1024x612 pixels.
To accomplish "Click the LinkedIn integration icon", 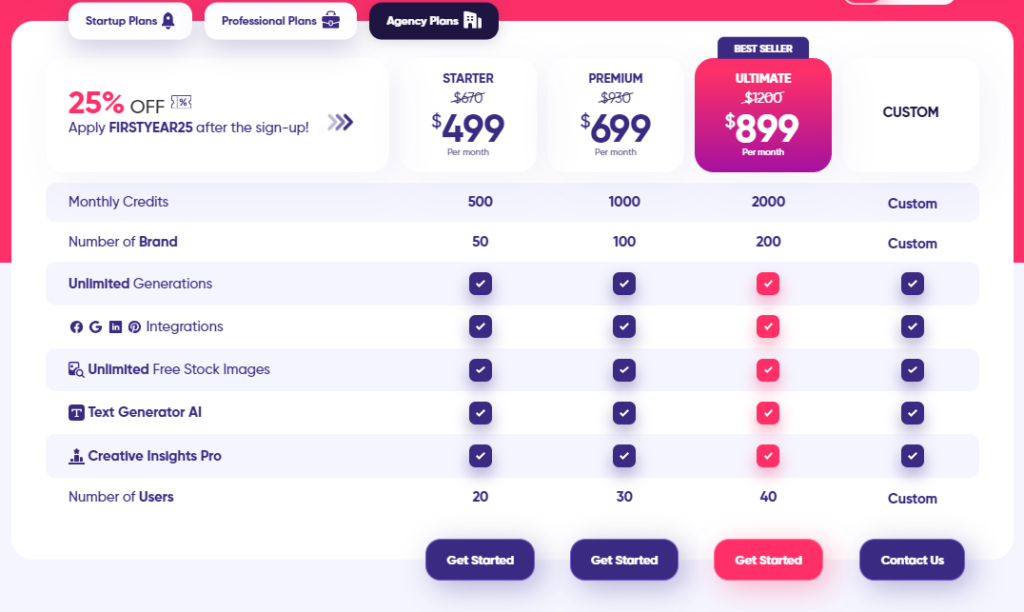I will pos(115,327).
